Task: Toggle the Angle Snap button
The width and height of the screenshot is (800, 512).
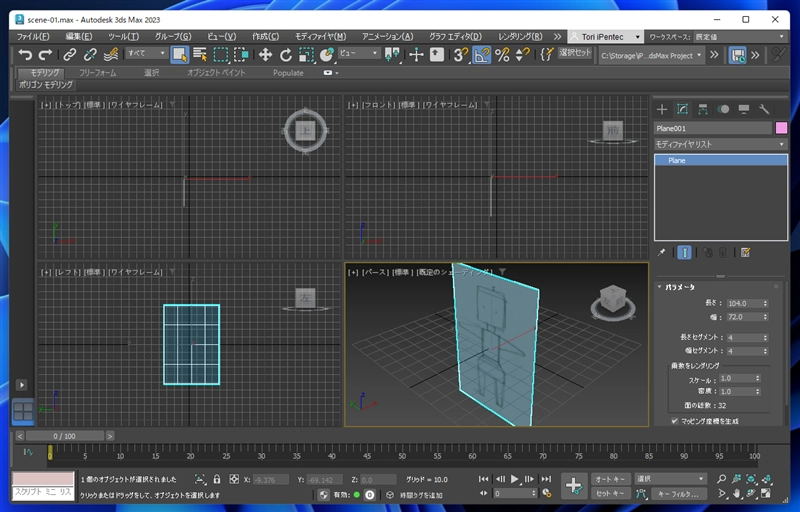Action: pos(482,55)
